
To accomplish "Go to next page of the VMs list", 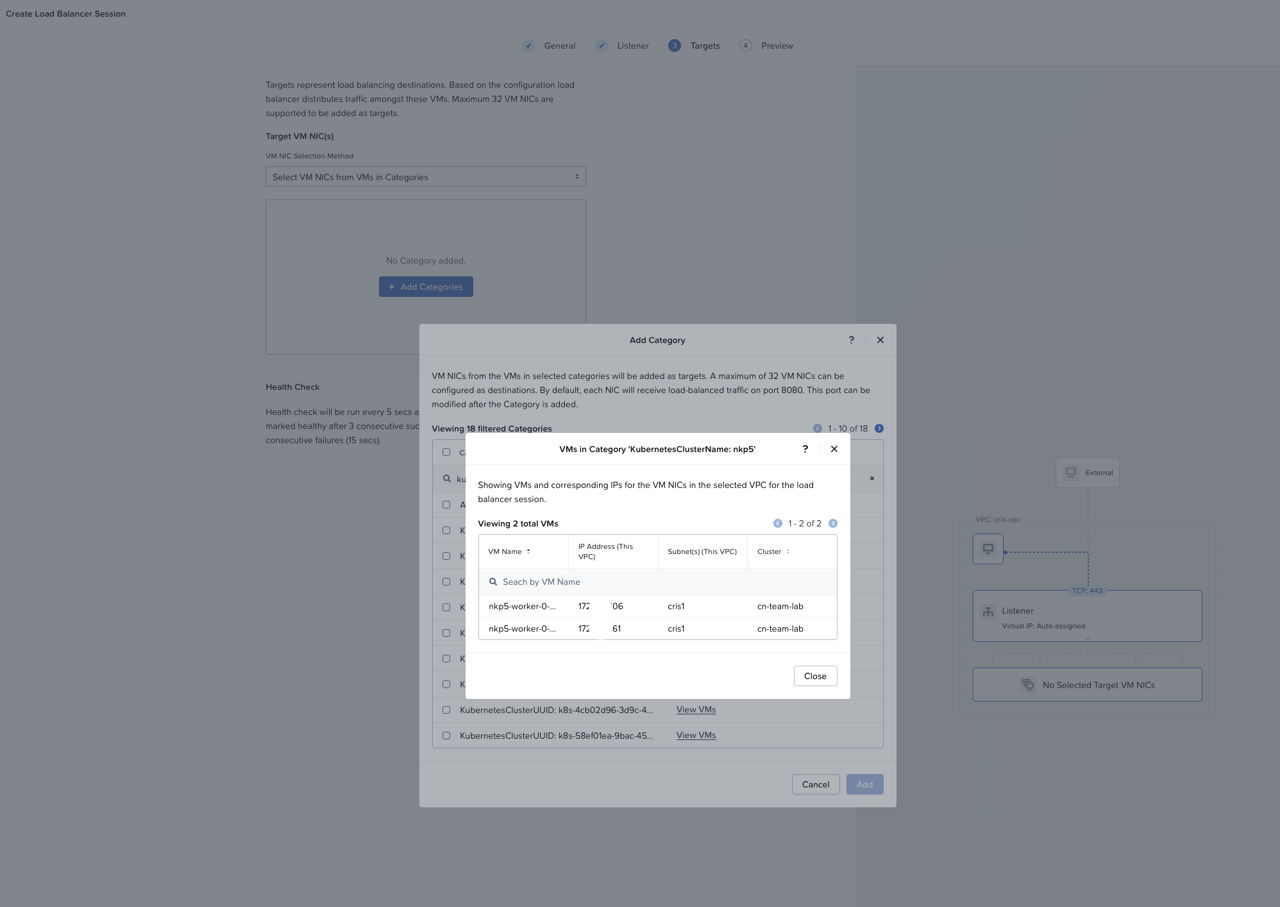I will click(833, 523).
